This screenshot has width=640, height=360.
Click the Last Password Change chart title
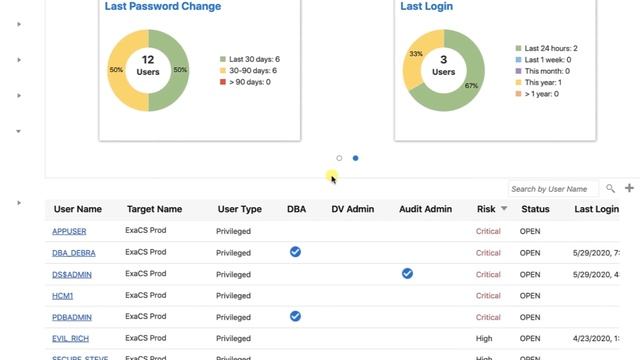pos(163,6)
